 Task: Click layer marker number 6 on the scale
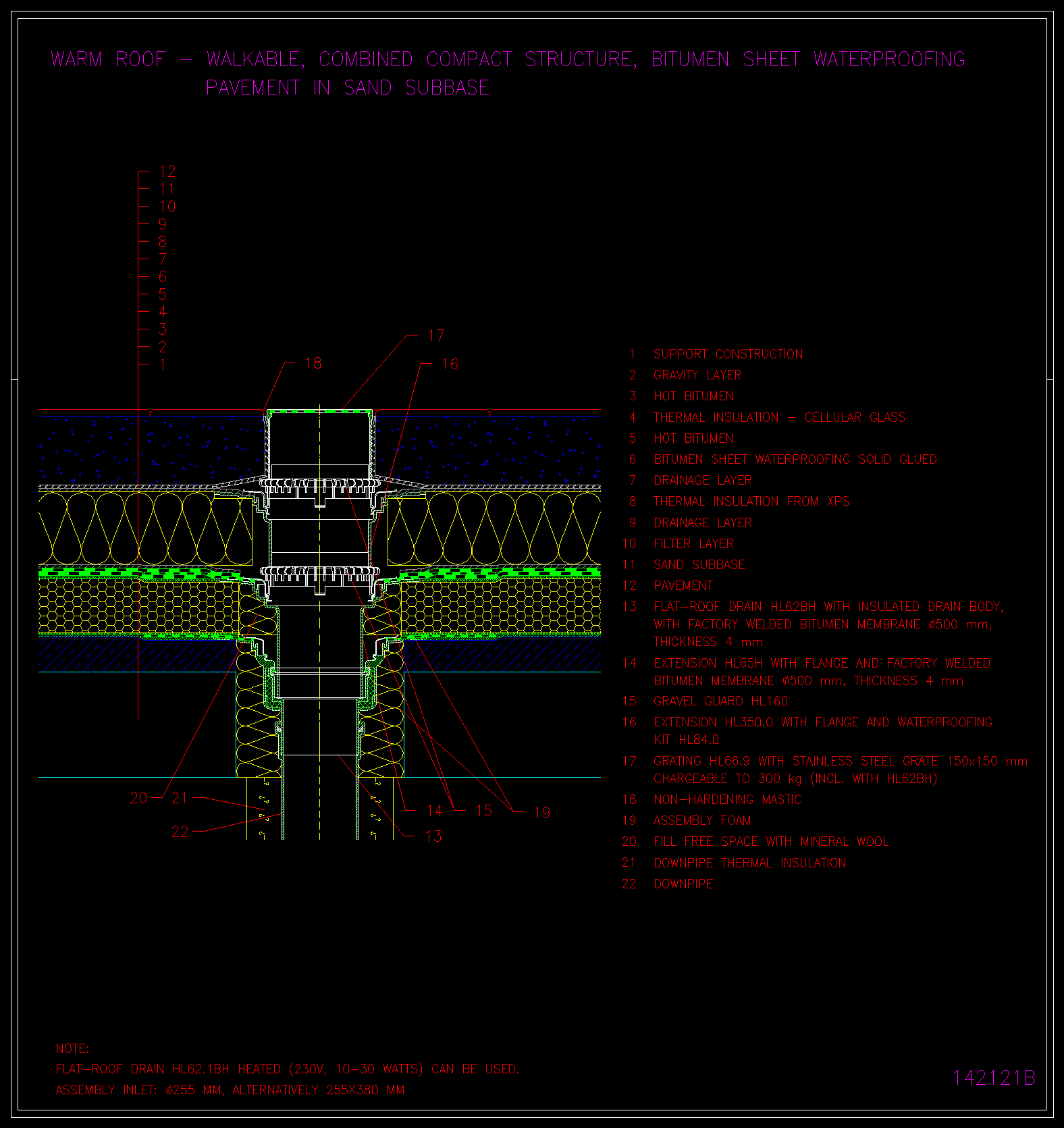[163, 277]
